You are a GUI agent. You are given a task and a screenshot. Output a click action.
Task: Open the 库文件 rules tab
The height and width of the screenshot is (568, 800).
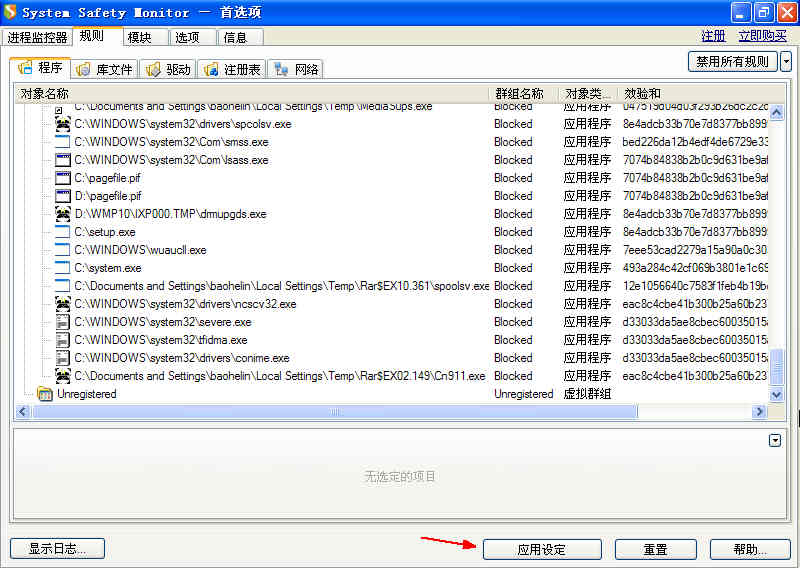point(105,69)
